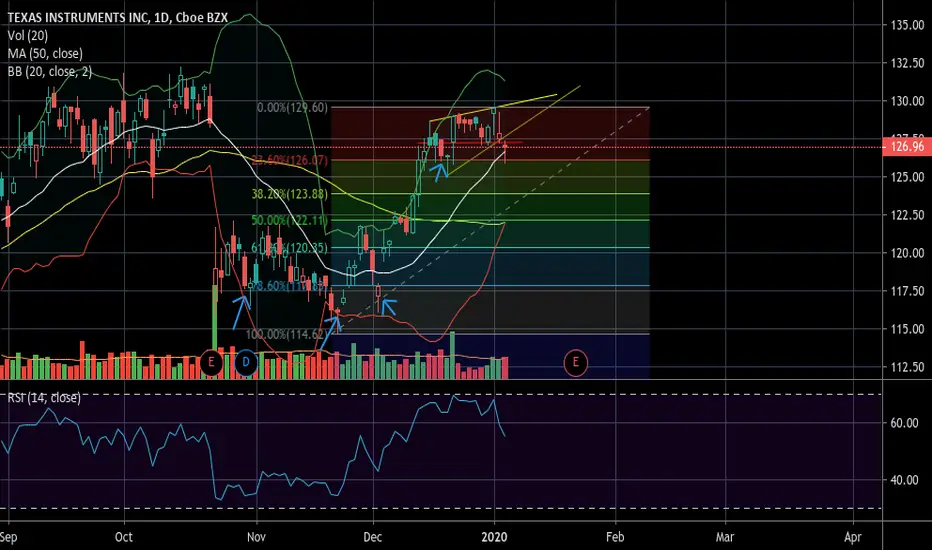The height and width of the screenshot is (550, 932).
Task: Click the 23.60%(126.07) Fibonacci level label
Action: (289, 160)
